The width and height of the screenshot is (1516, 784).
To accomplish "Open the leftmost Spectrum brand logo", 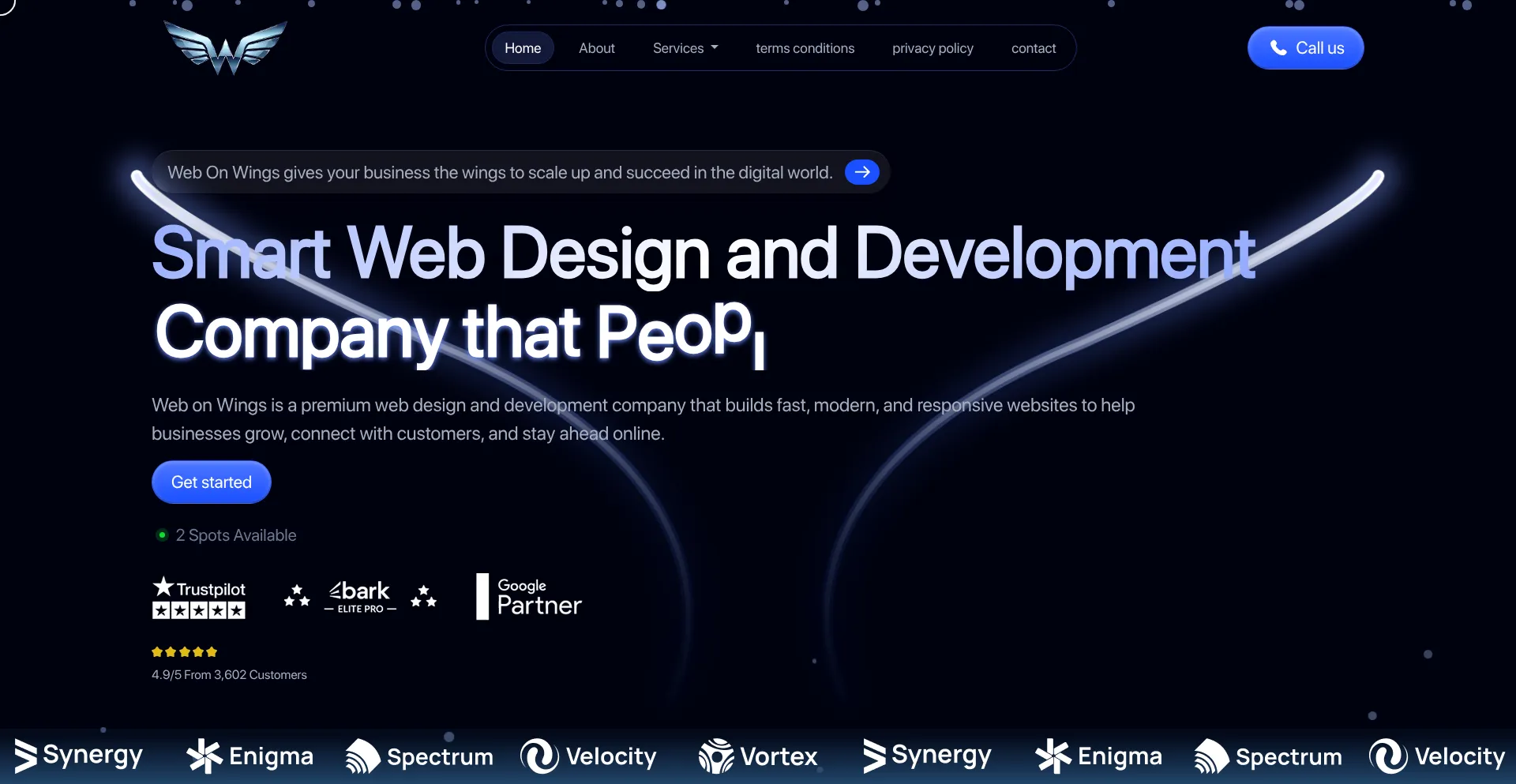I will [419, 756].
